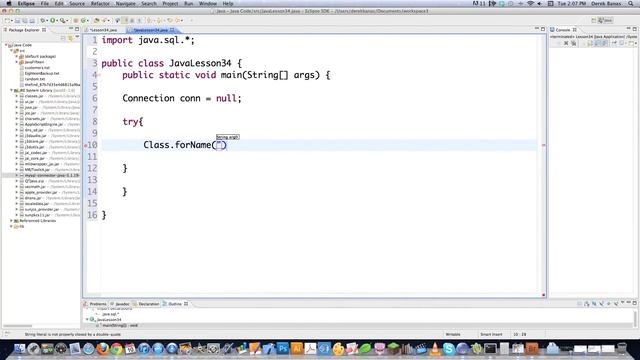Select customers.txt in Package Explorer
640x360 pixels.
pyautogui.click(x=37, y=68)
